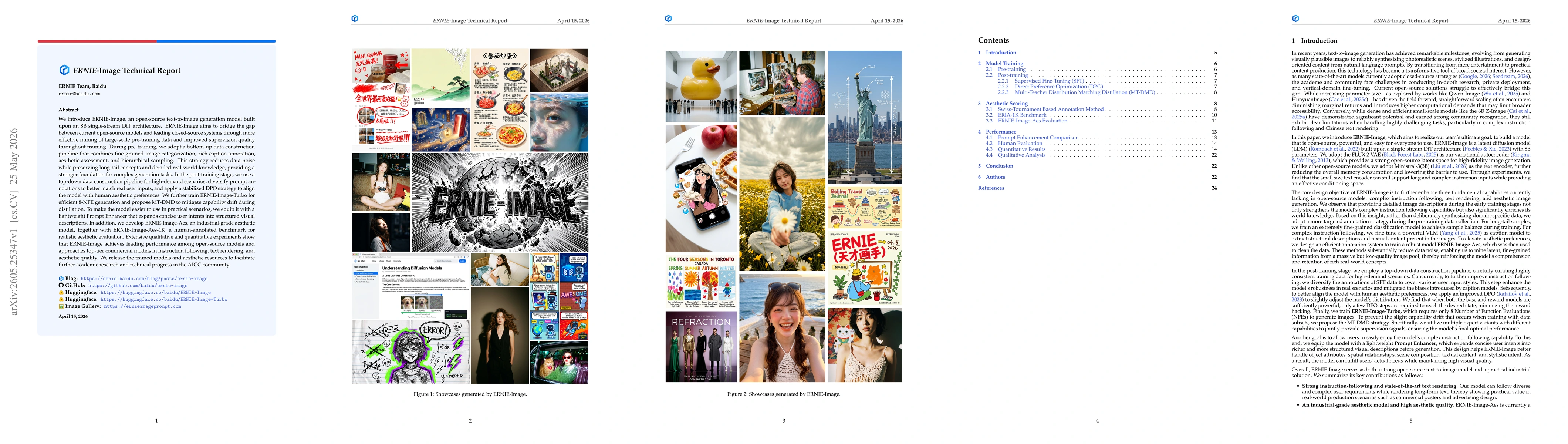Open the huggingface.co ERNIE-Image-Turbo link
The image size is (1568, 444).
pos(164,299)
